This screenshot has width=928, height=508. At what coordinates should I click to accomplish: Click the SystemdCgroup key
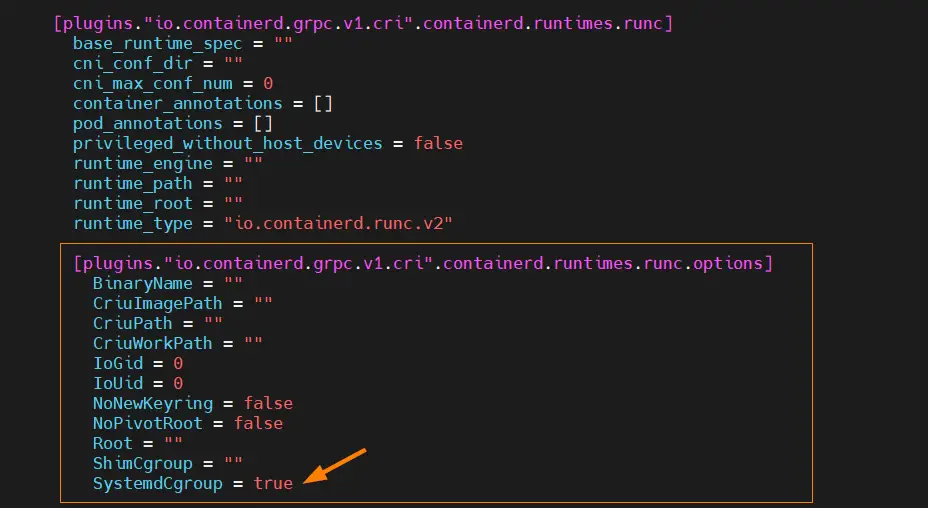pos(158,484)
